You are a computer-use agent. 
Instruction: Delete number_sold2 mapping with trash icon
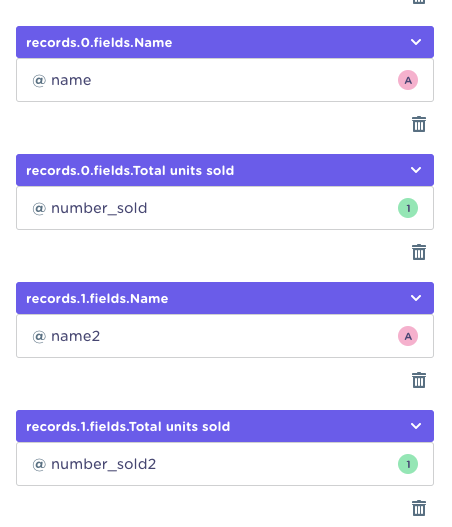419,508
